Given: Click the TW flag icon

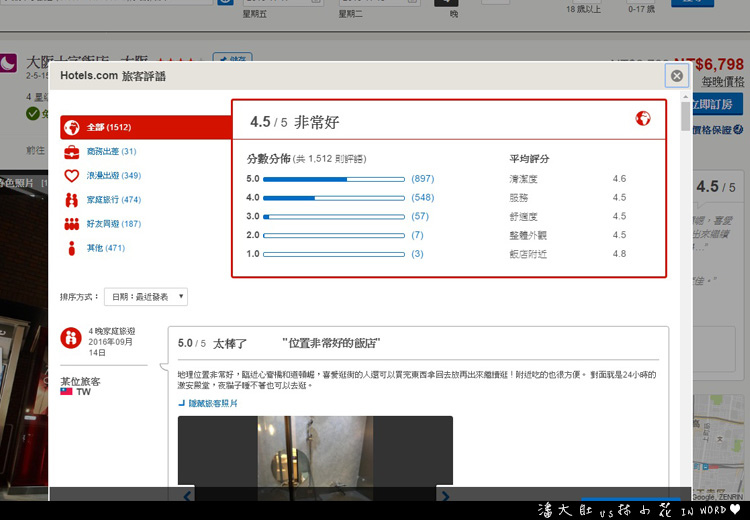Looking at the screenshot, I should [66, 391].
